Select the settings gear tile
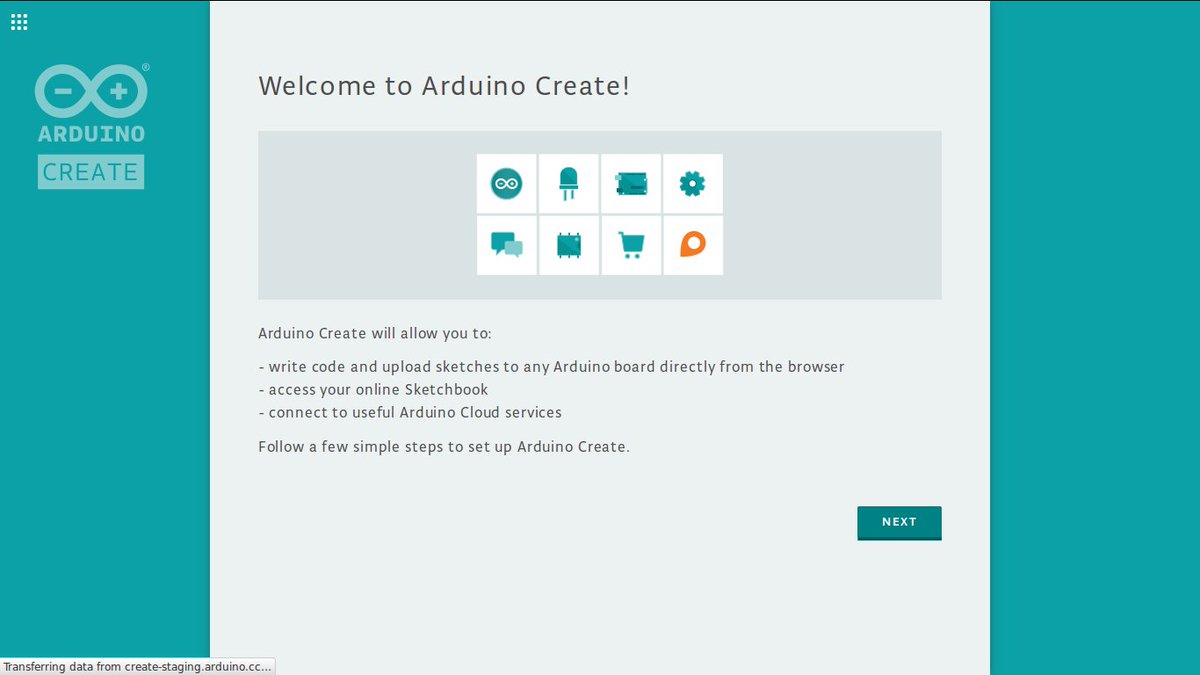Image resolution: width=1200 pixels, height=675 pixels. 693,184
